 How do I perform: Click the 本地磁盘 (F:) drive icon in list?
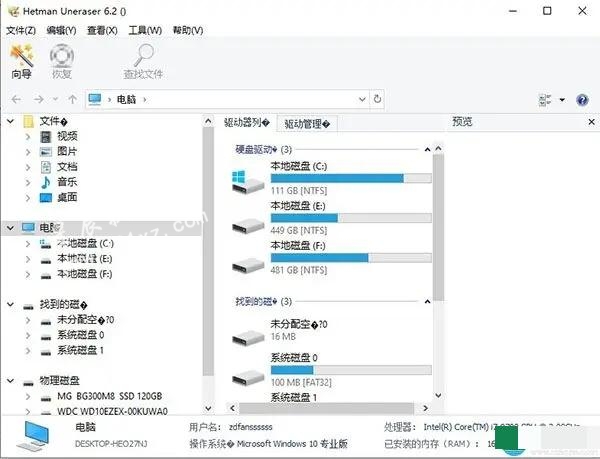[248, 265]
